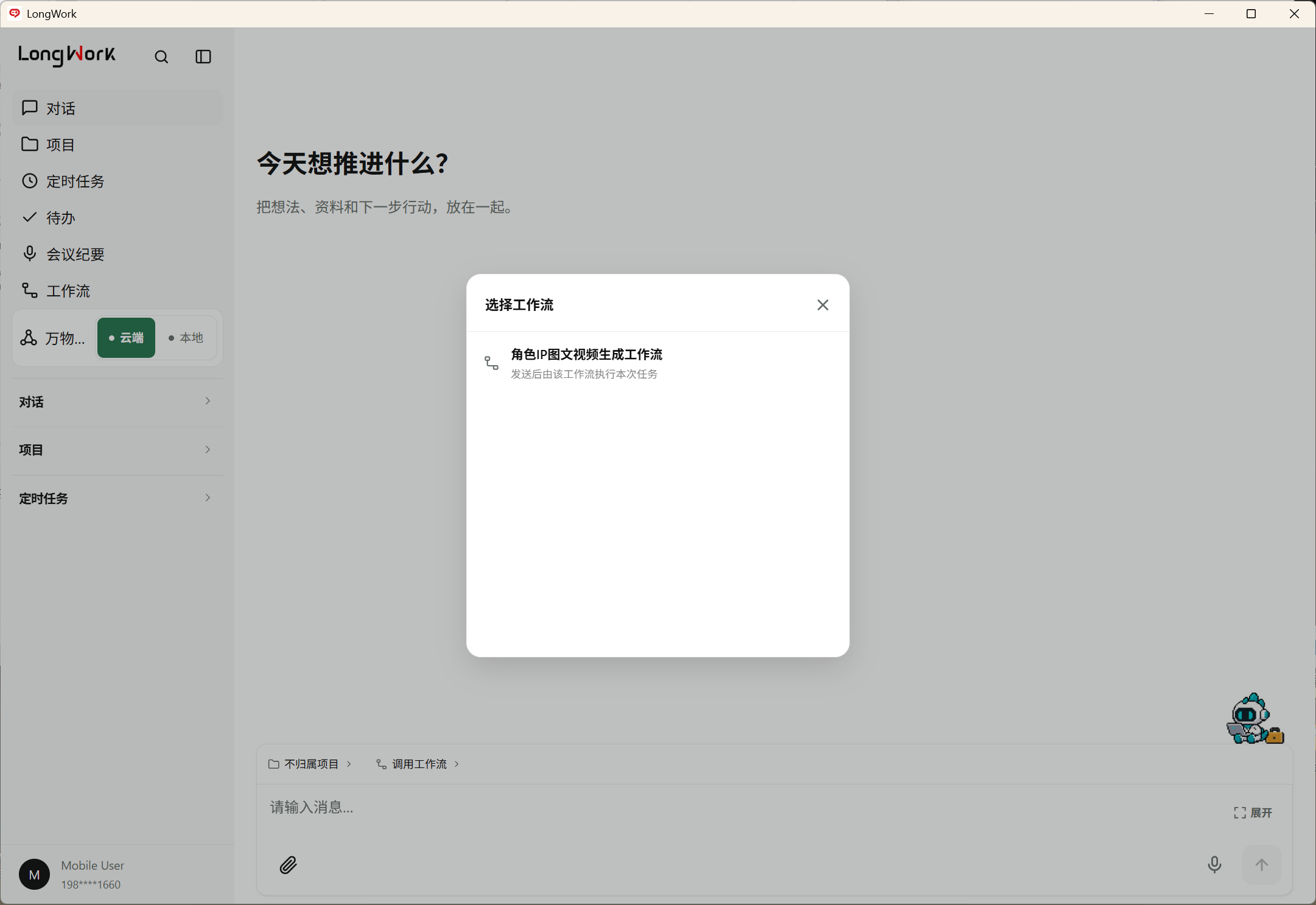Select 角色IP图文视频生成工作流 workflow
Viewport: 1316px width, 905px height.
pos(657,363)
